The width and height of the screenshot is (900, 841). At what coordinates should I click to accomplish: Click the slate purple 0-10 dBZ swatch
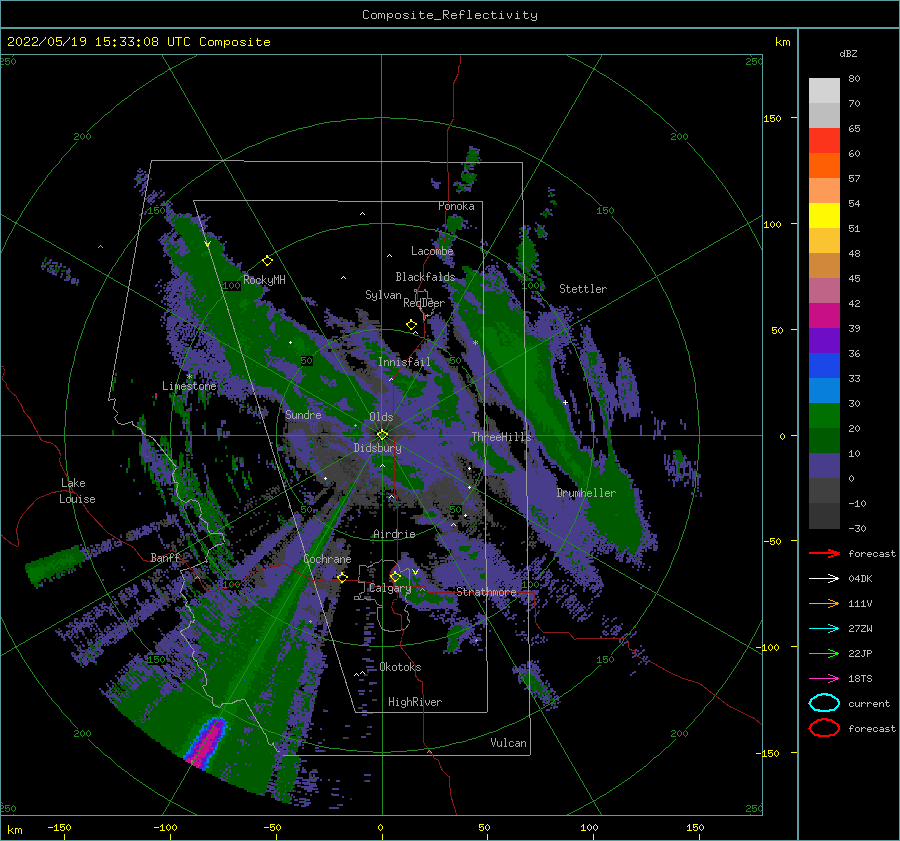[824, 466]
